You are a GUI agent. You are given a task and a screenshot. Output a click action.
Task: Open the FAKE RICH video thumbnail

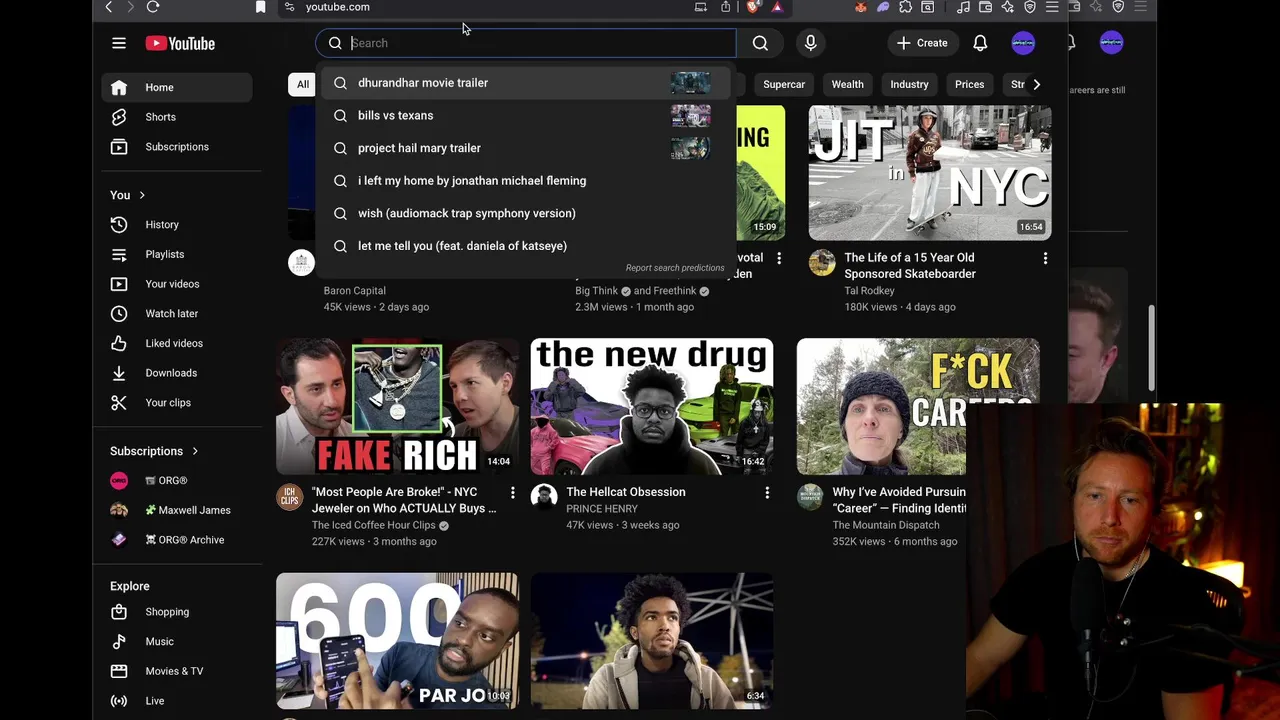pyautogui.click(x=398, y=406)
